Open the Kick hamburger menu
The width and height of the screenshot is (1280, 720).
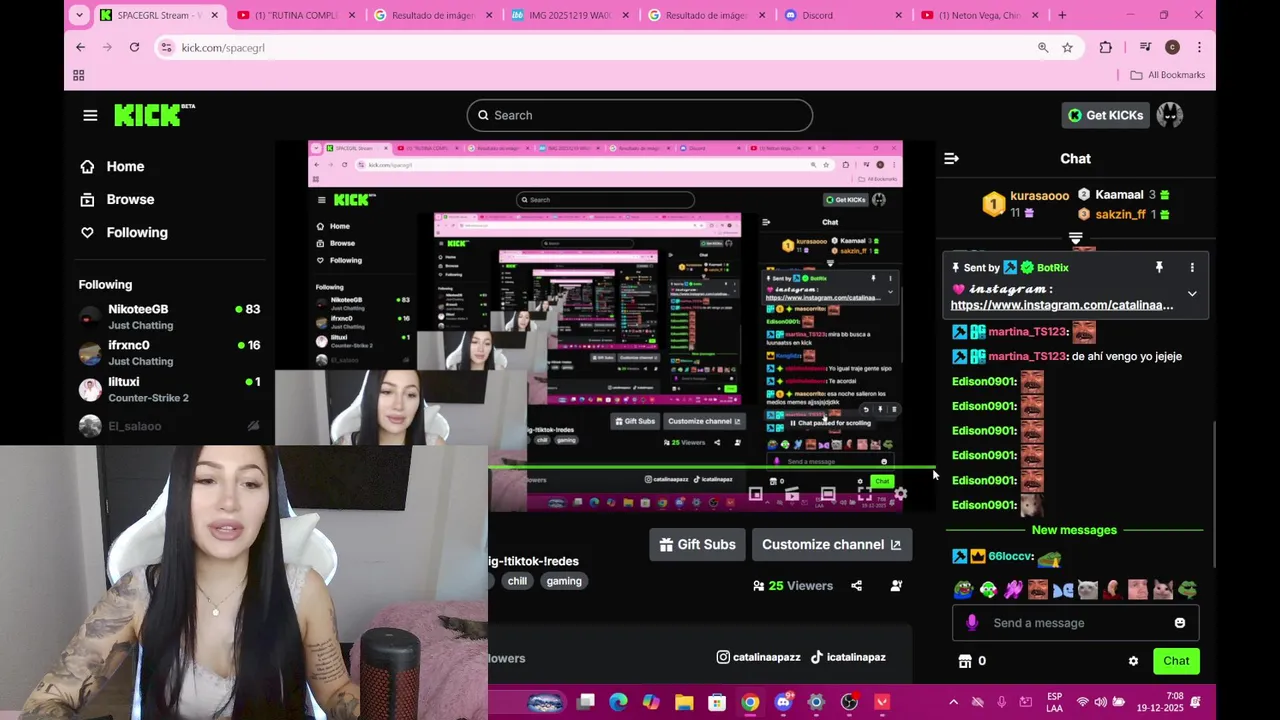90,115
